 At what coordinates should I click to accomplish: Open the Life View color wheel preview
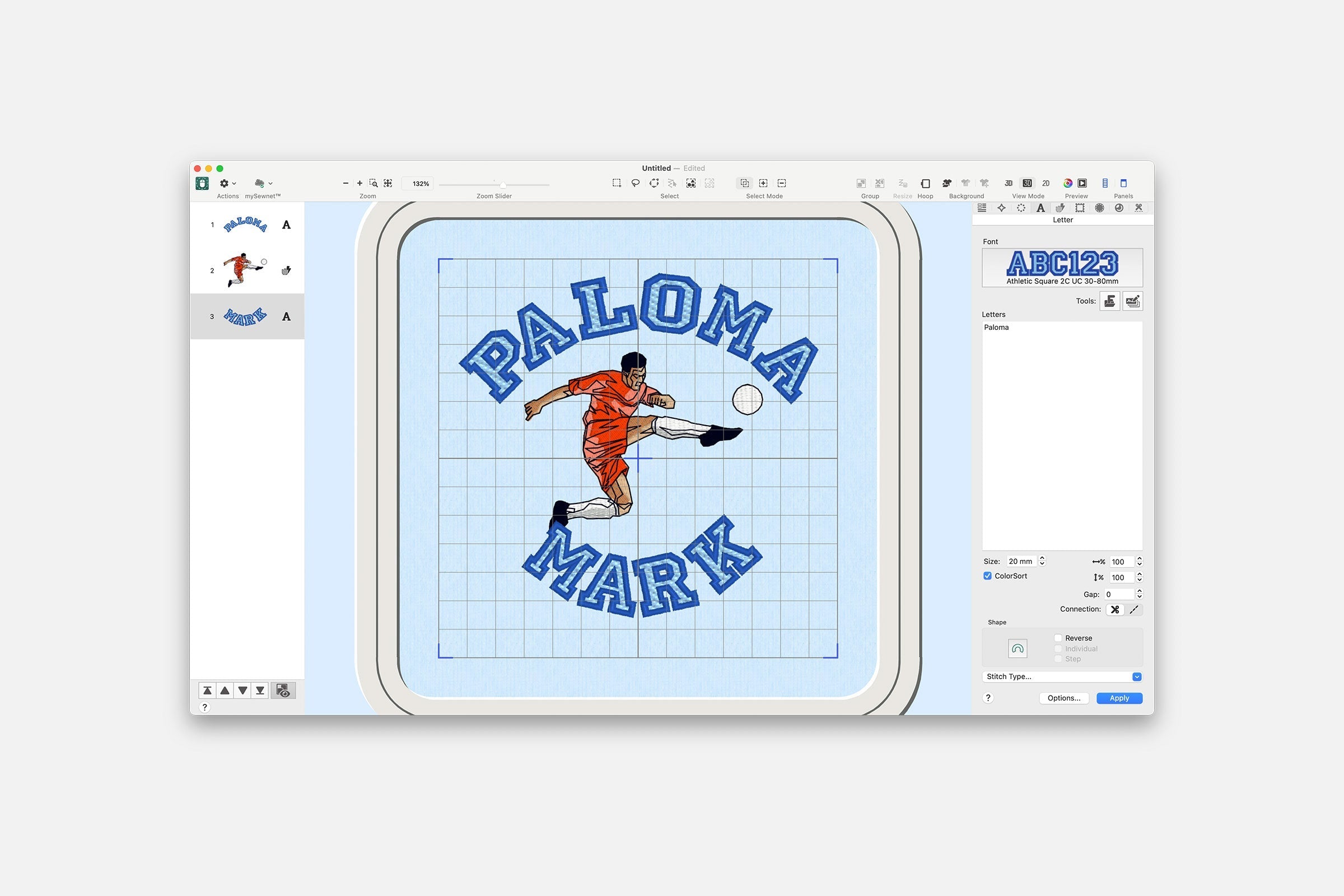pos(1067,184)
